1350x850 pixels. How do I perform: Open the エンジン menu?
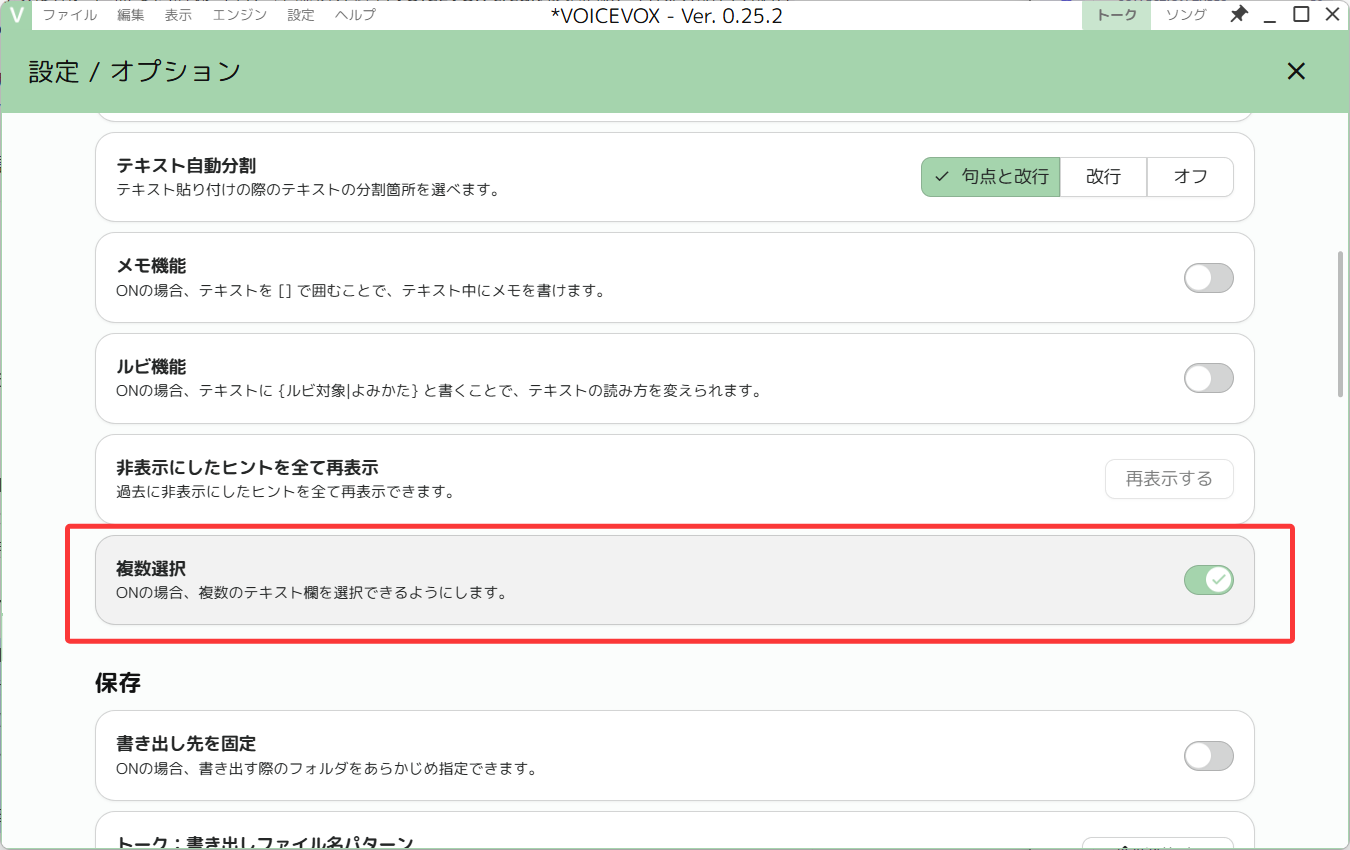coord(239,15)
